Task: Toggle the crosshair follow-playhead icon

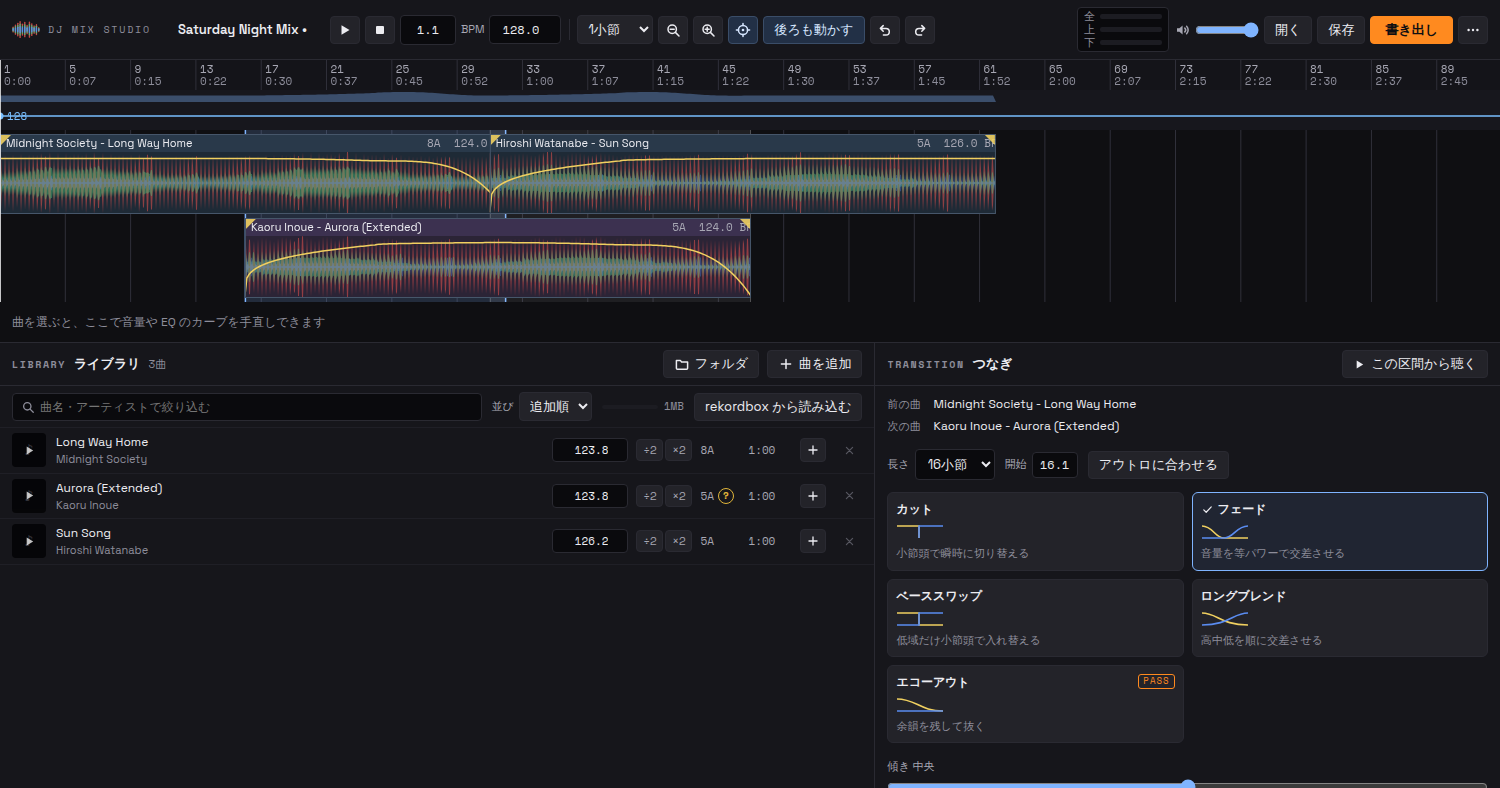Action: (743, 30)
